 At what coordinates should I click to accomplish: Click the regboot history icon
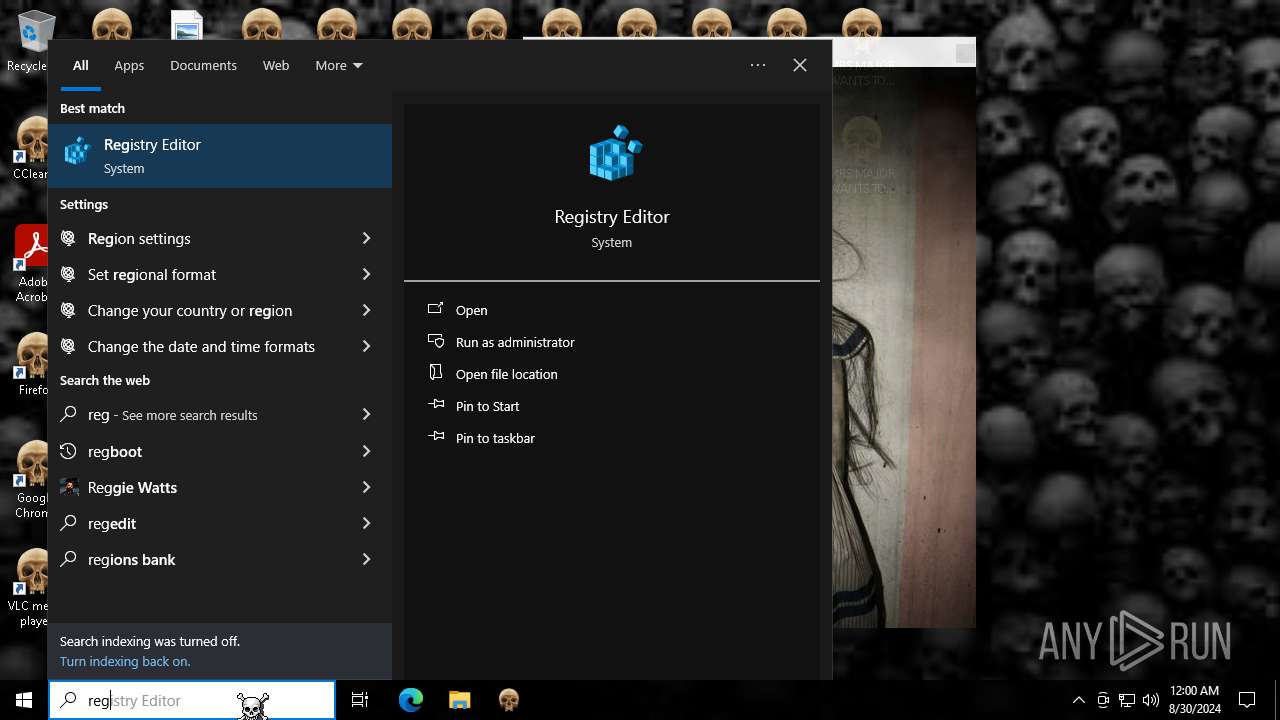click(69, 451)
